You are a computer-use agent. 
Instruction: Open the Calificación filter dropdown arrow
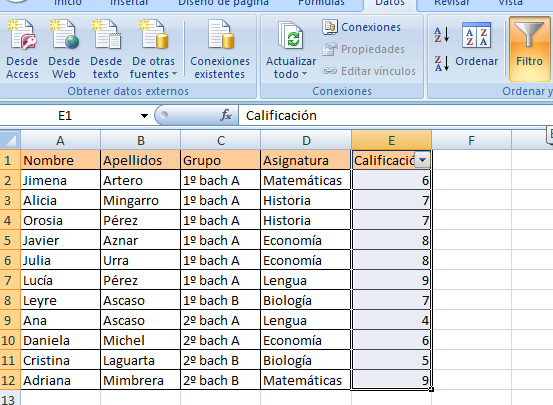423,160
